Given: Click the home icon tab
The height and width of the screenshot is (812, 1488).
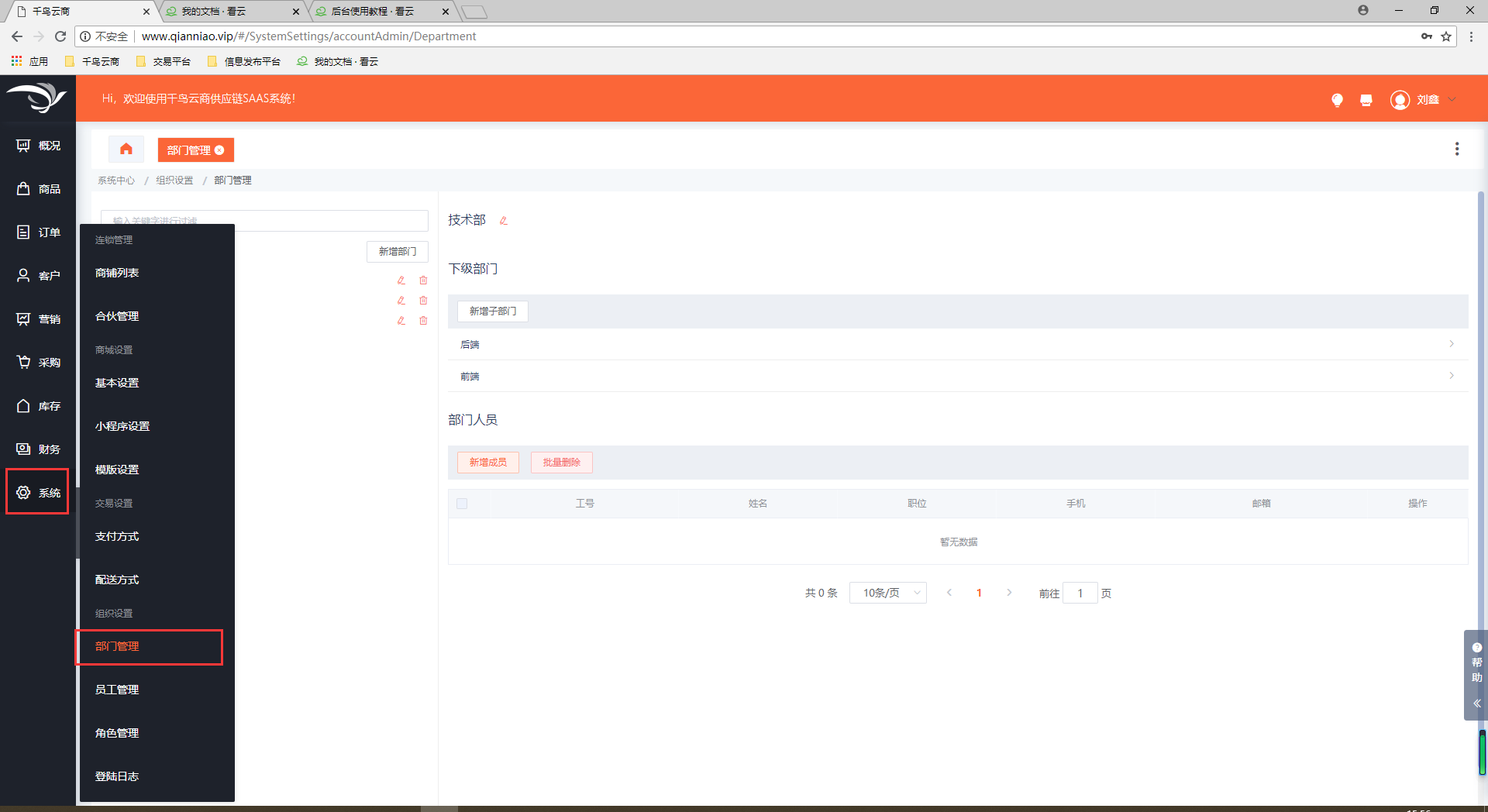Looking at the screenshot, I should click(126, 150).
